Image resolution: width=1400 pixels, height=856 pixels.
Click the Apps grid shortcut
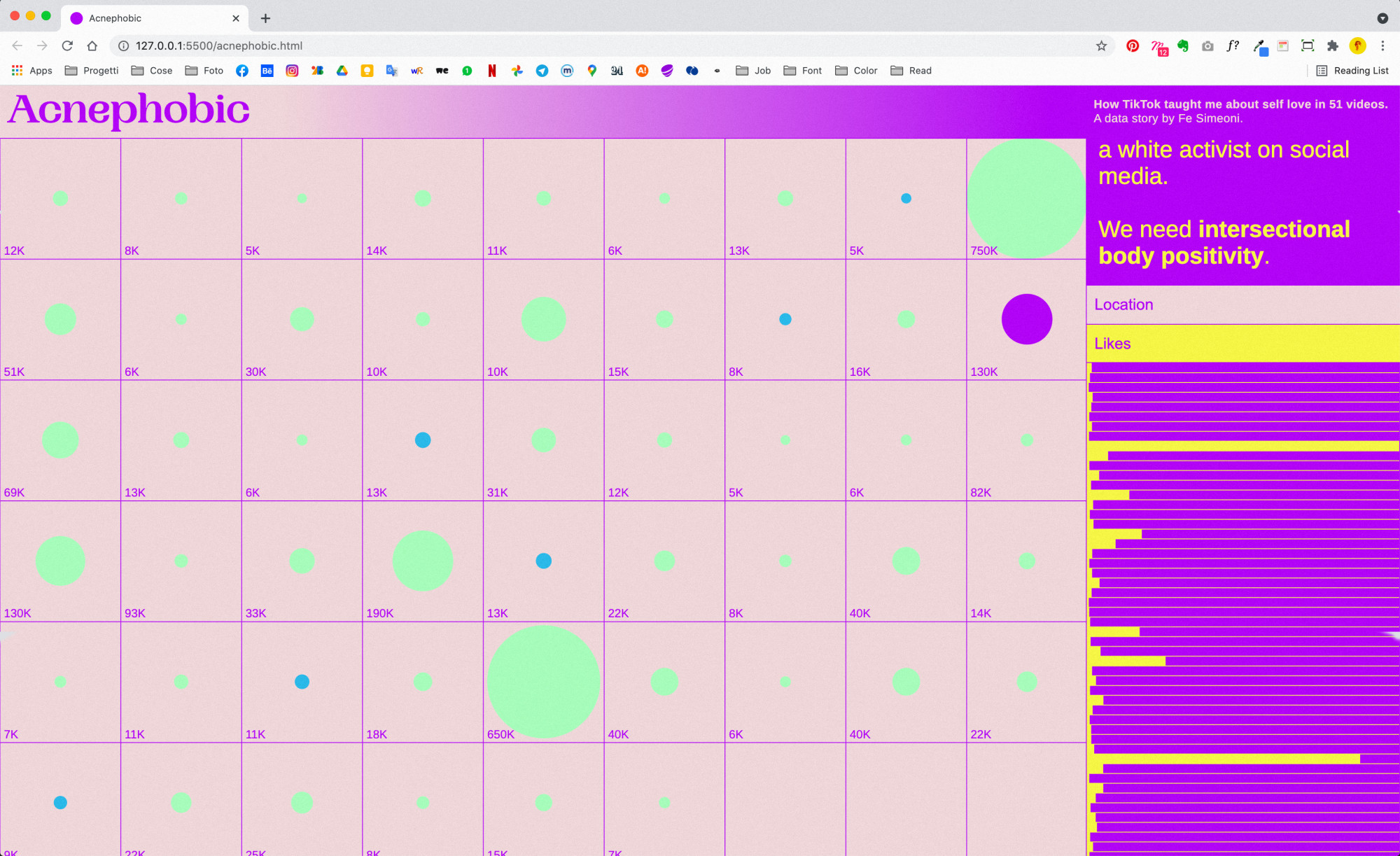[32, 71]
